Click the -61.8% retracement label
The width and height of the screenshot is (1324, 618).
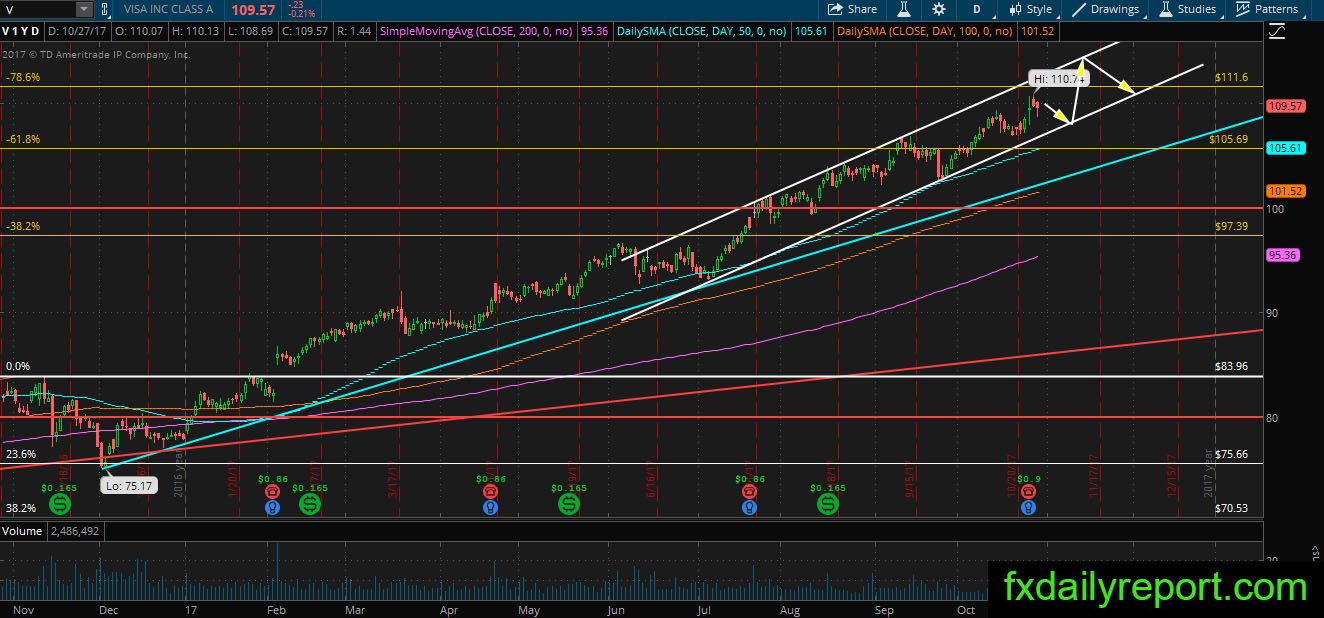22,139
